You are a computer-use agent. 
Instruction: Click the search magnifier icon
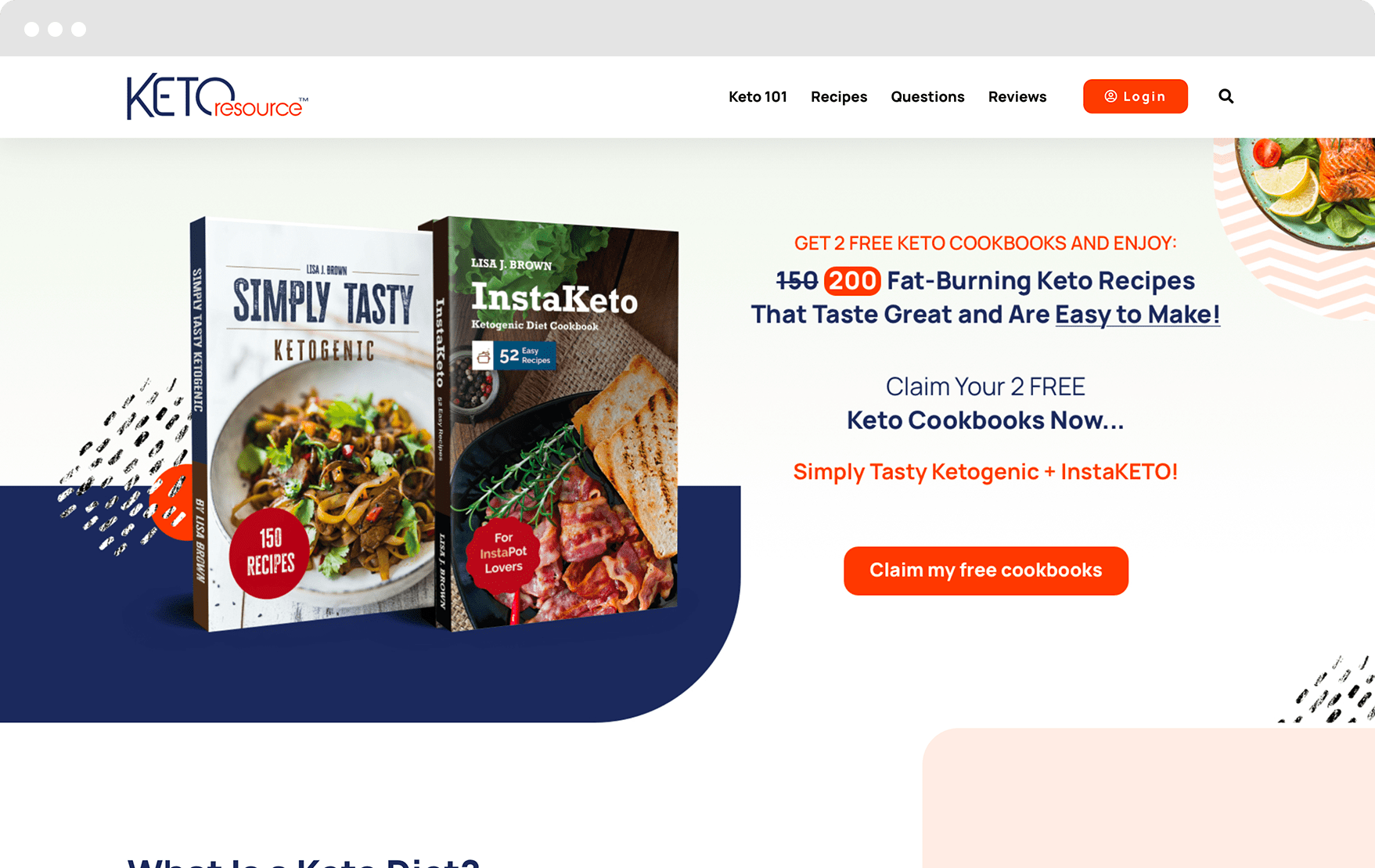pos(1226,96)
